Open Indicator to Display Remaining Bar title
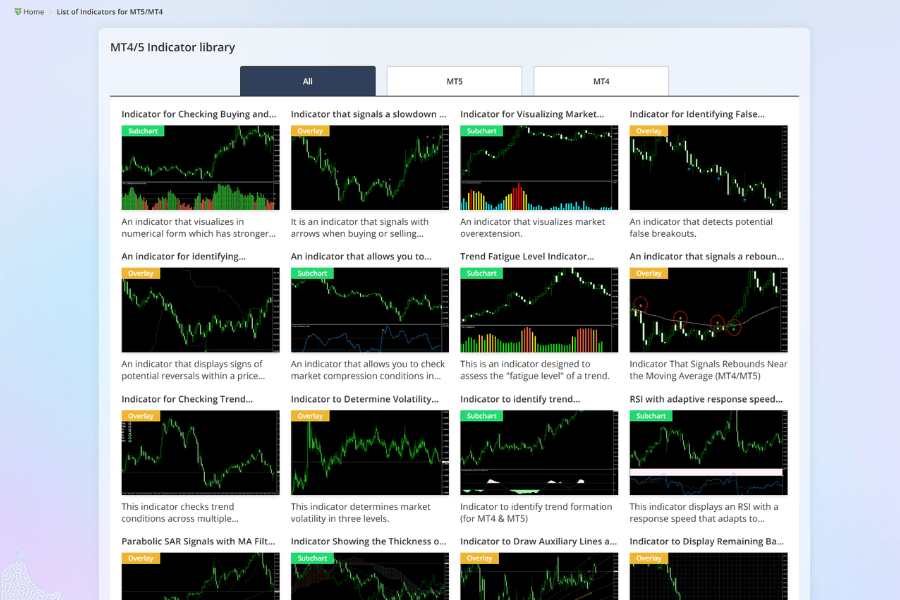 tap(707, 541)
